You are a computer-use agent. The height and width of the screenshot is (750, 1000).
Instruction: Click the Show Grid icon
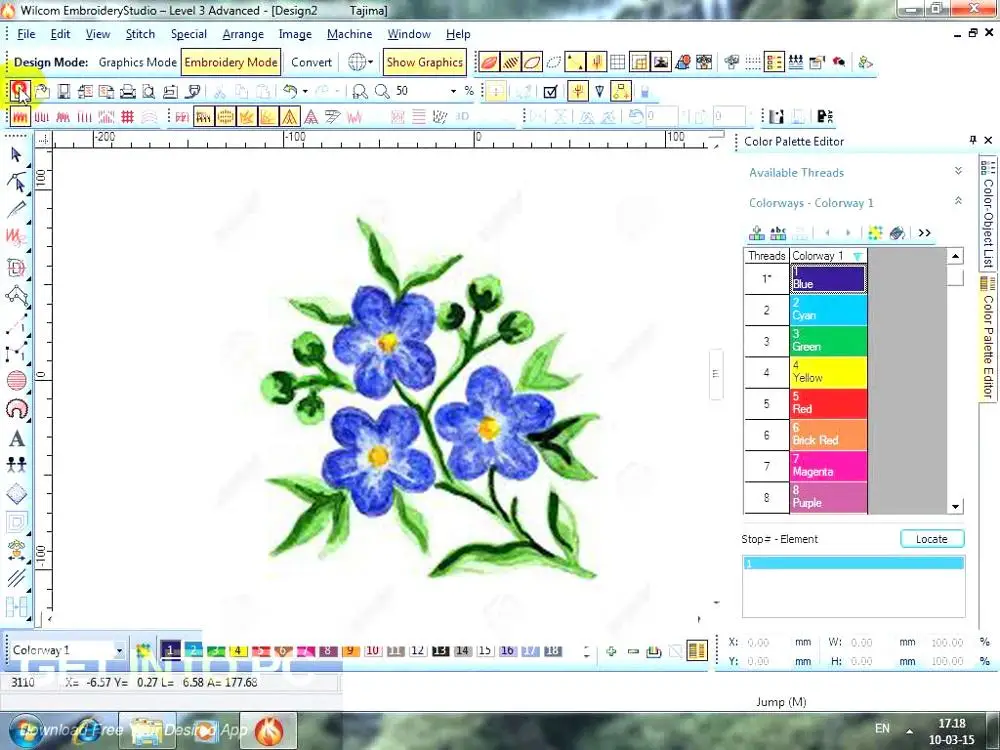coord(618,62)
